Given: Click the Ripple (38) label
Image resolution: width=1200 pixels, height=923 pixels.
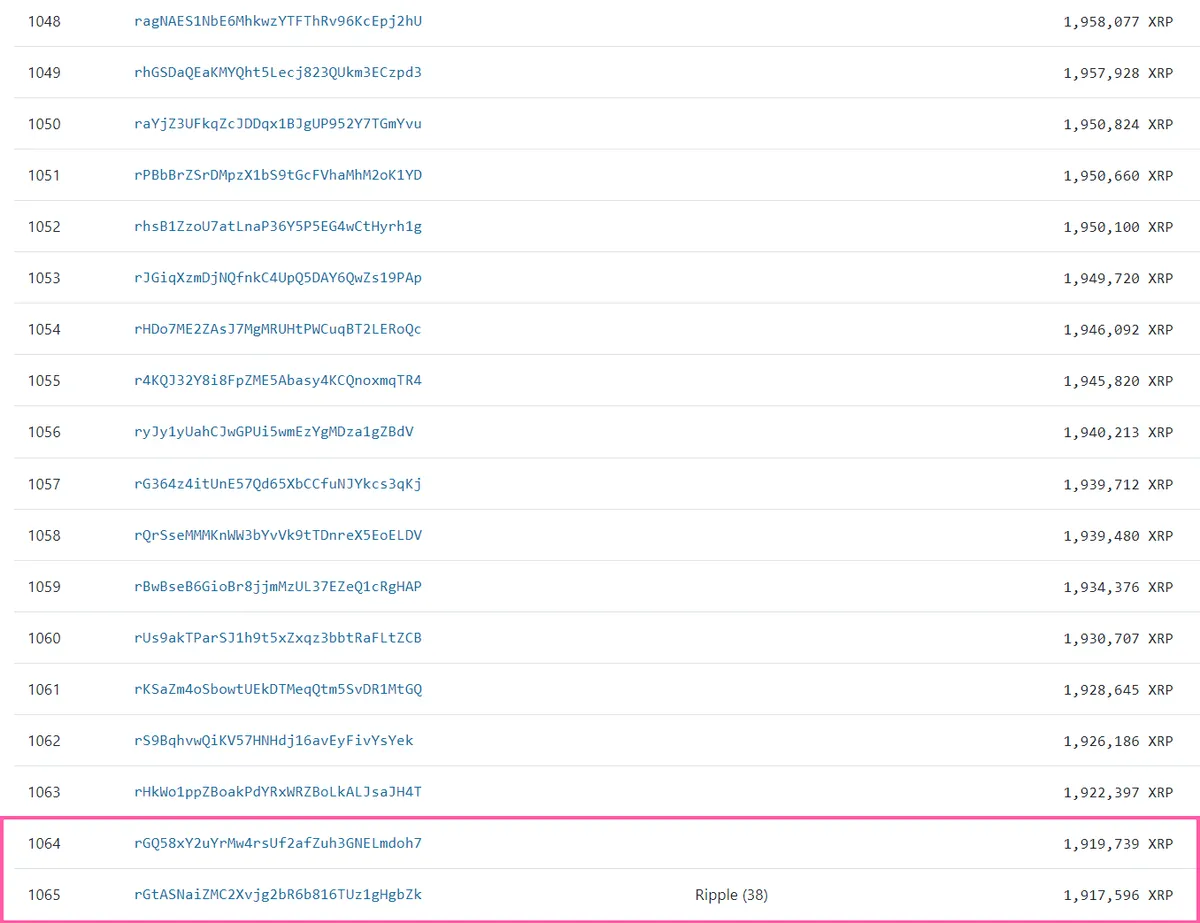Looking at the screenshot, I should click(731, 895).
